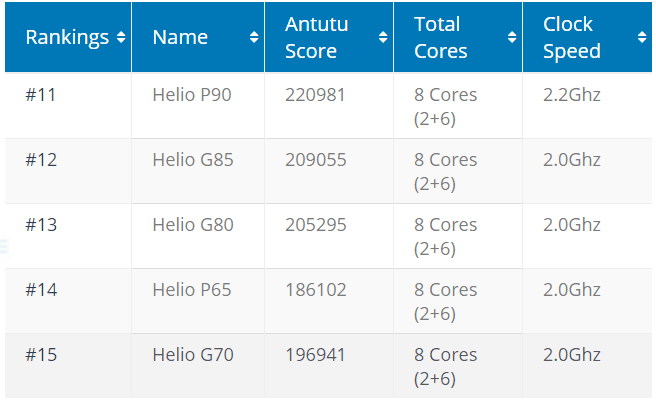Click the sort arrows in Name column
This screenshot has width=656, height=401.
pos(254,37)
